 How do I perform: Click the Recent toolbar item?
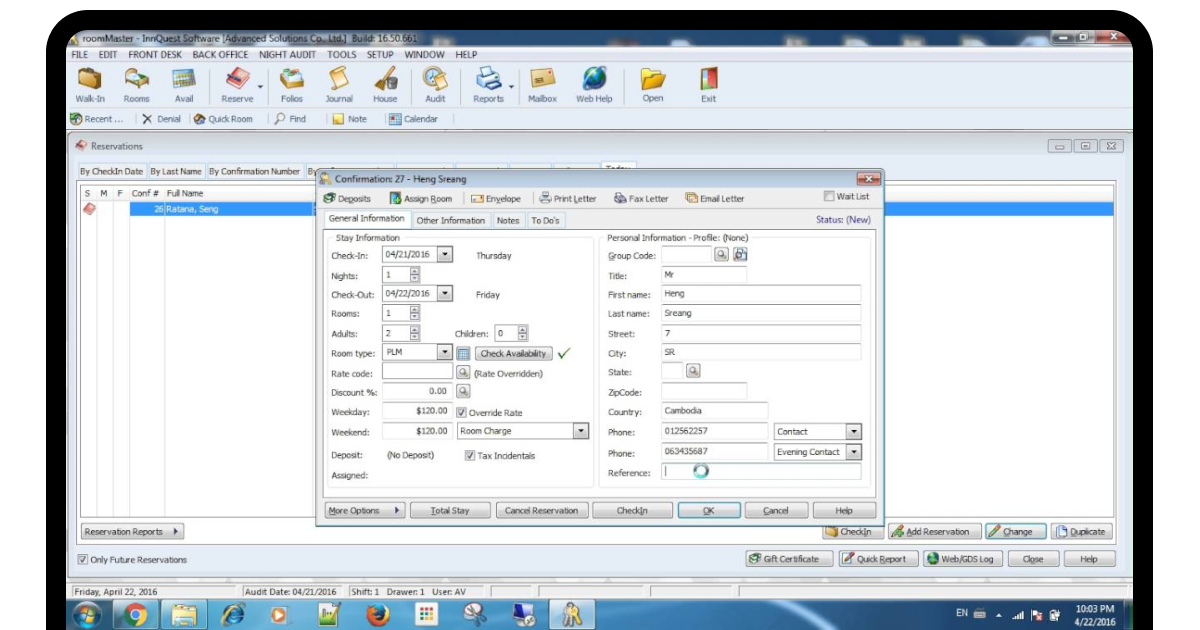click(97, 119)
